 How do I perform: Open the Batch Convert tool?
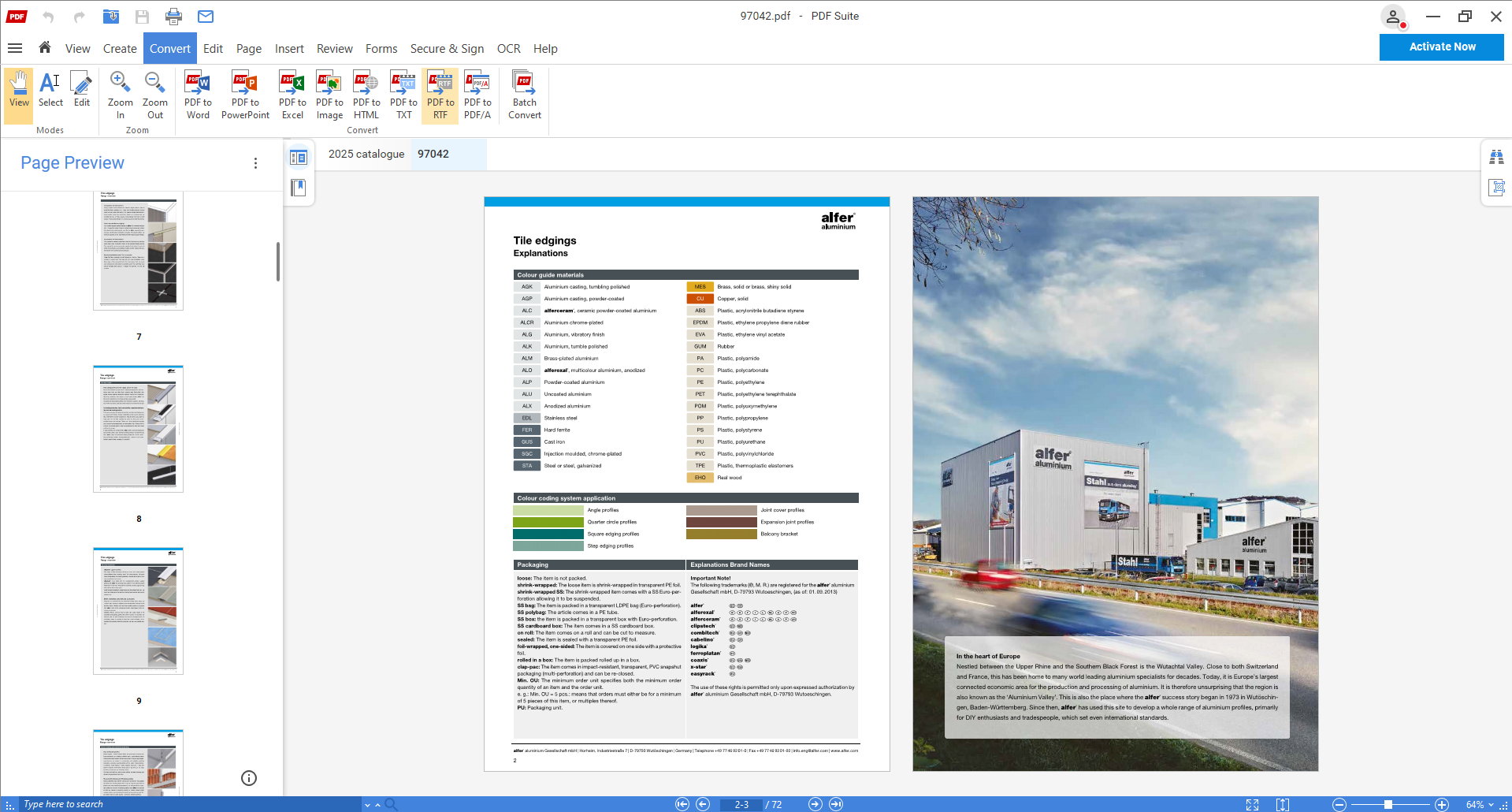[x=523, y=94]
